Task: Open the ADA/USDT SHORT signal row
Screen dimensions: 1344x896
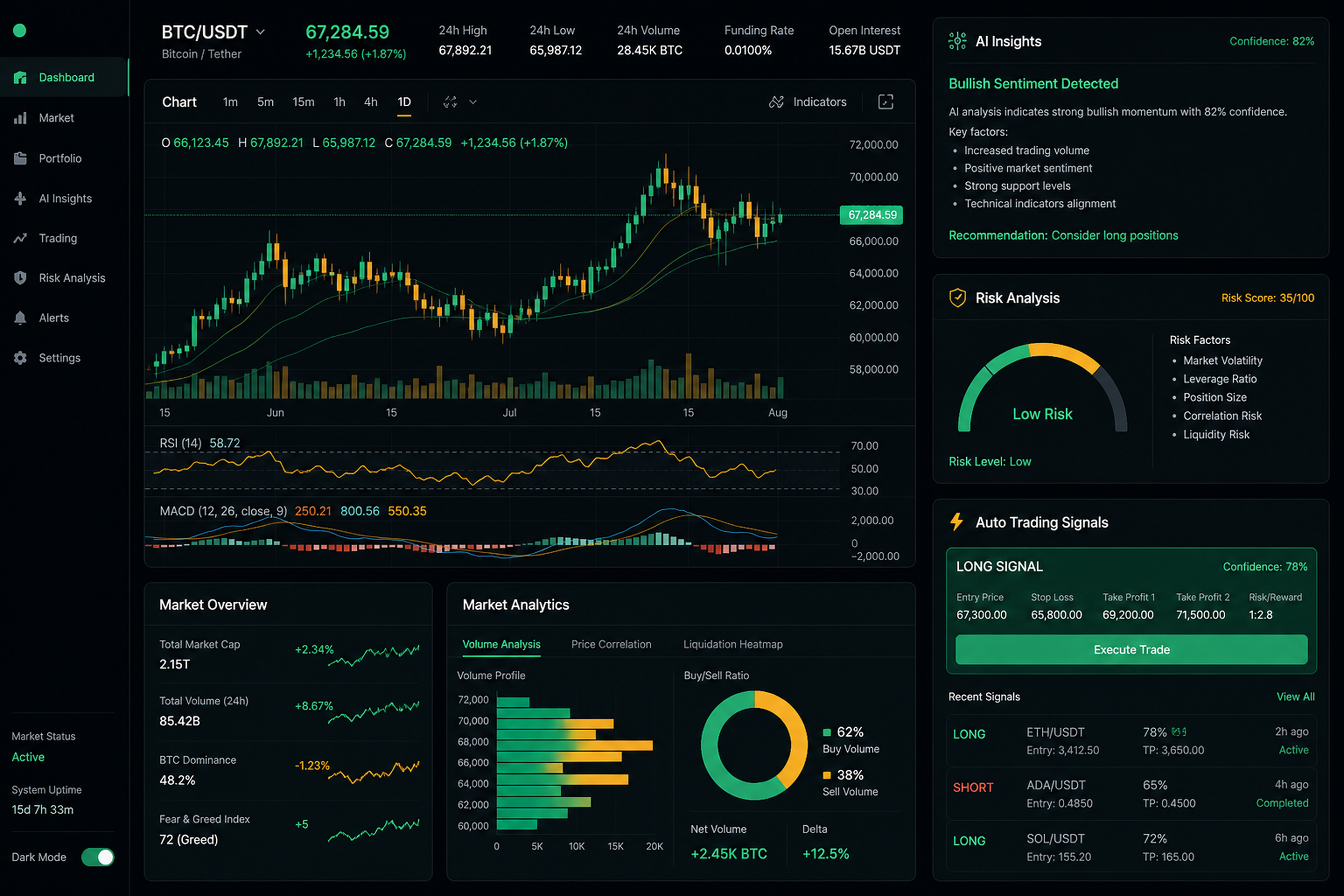Action: (1132, 794)
